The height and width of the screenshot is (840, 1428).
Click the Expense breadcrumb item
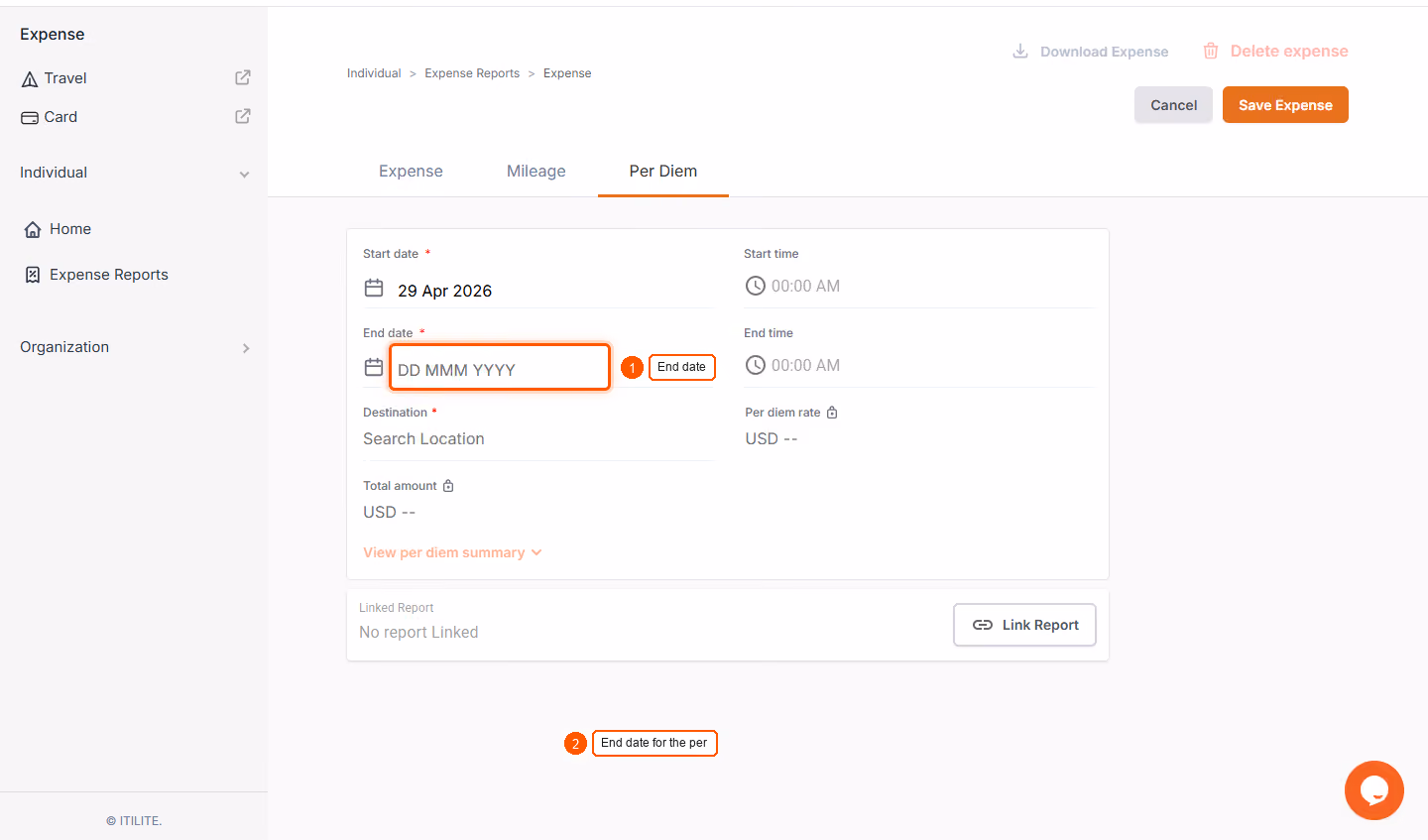567,73
